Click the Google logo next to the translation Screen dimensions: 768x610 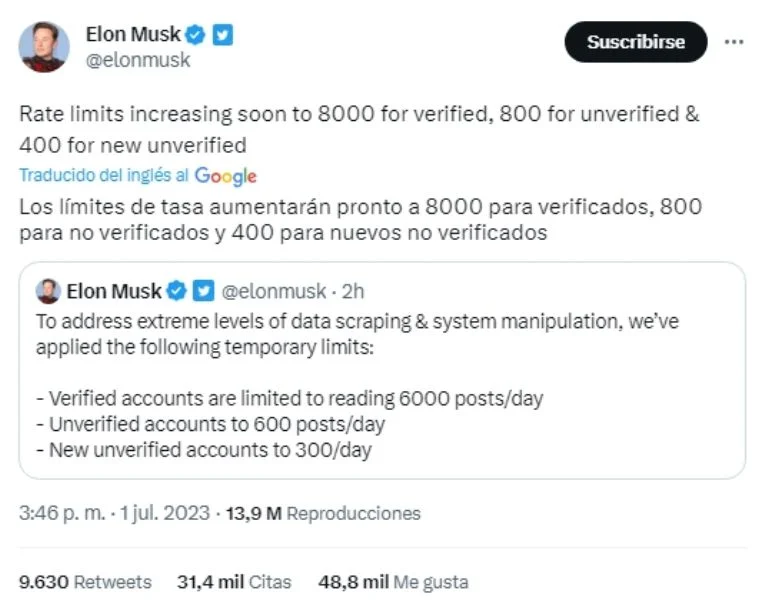pos(226,176)
